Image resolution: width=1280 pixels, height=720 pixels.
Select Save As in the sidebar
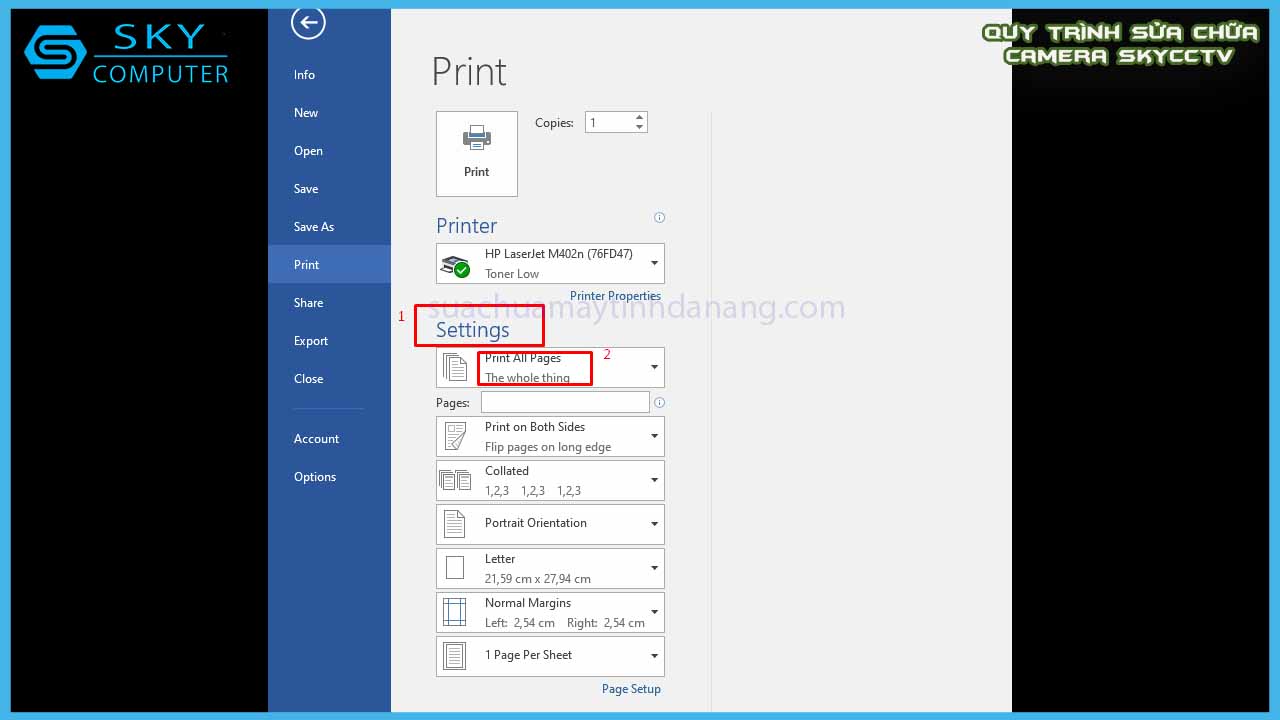click(314, 227)
